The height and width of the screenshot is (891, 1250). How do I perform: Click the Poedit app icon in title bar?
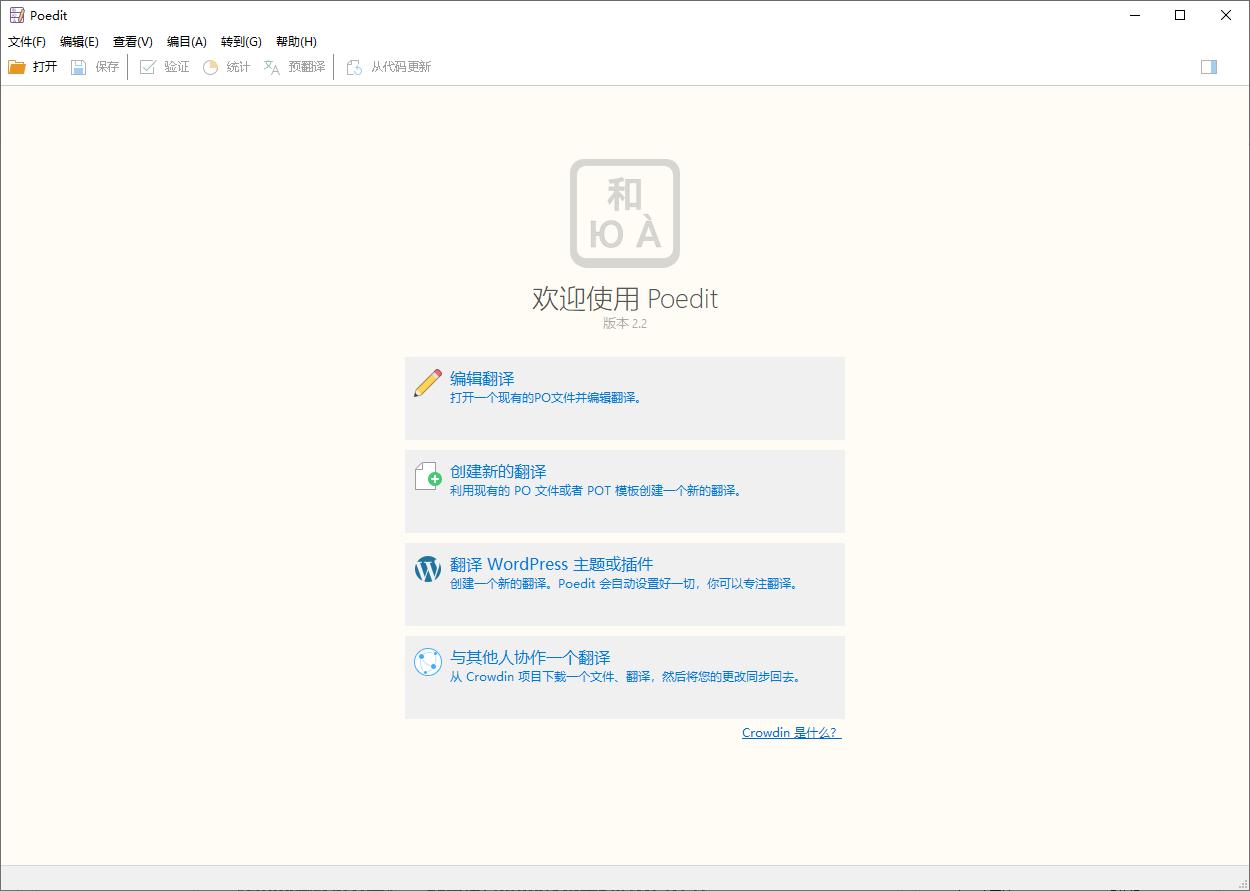coord(17,15)
